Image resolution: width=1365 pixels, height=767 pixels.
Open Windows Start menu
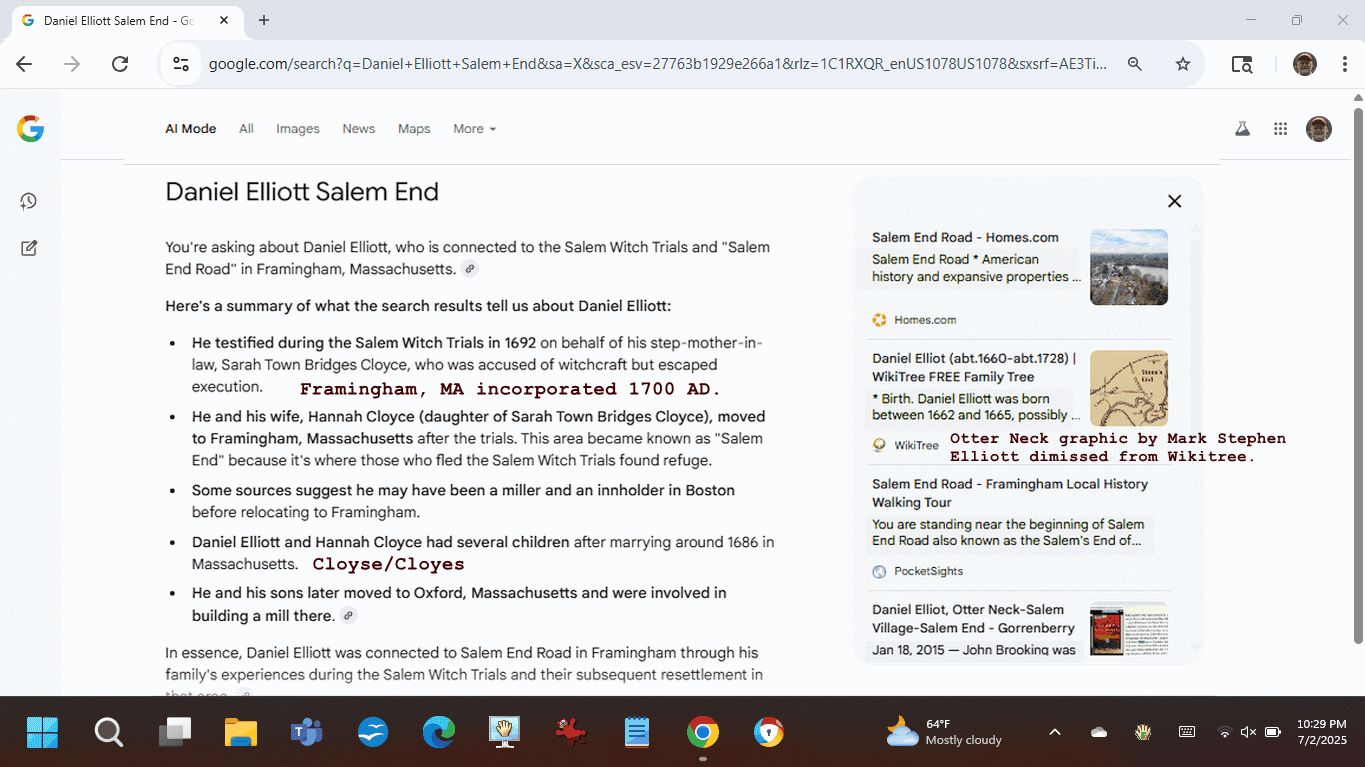[x=42, y=733]
